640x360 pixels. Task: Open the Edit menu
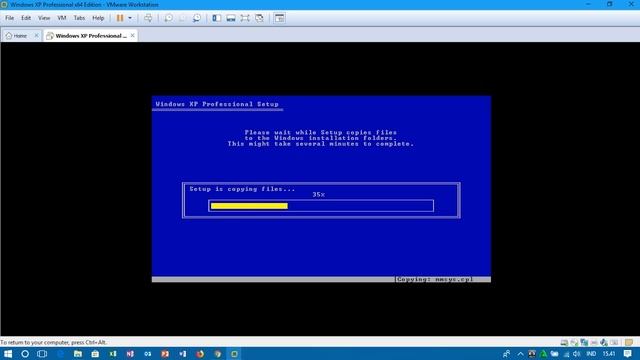[26, 18]
